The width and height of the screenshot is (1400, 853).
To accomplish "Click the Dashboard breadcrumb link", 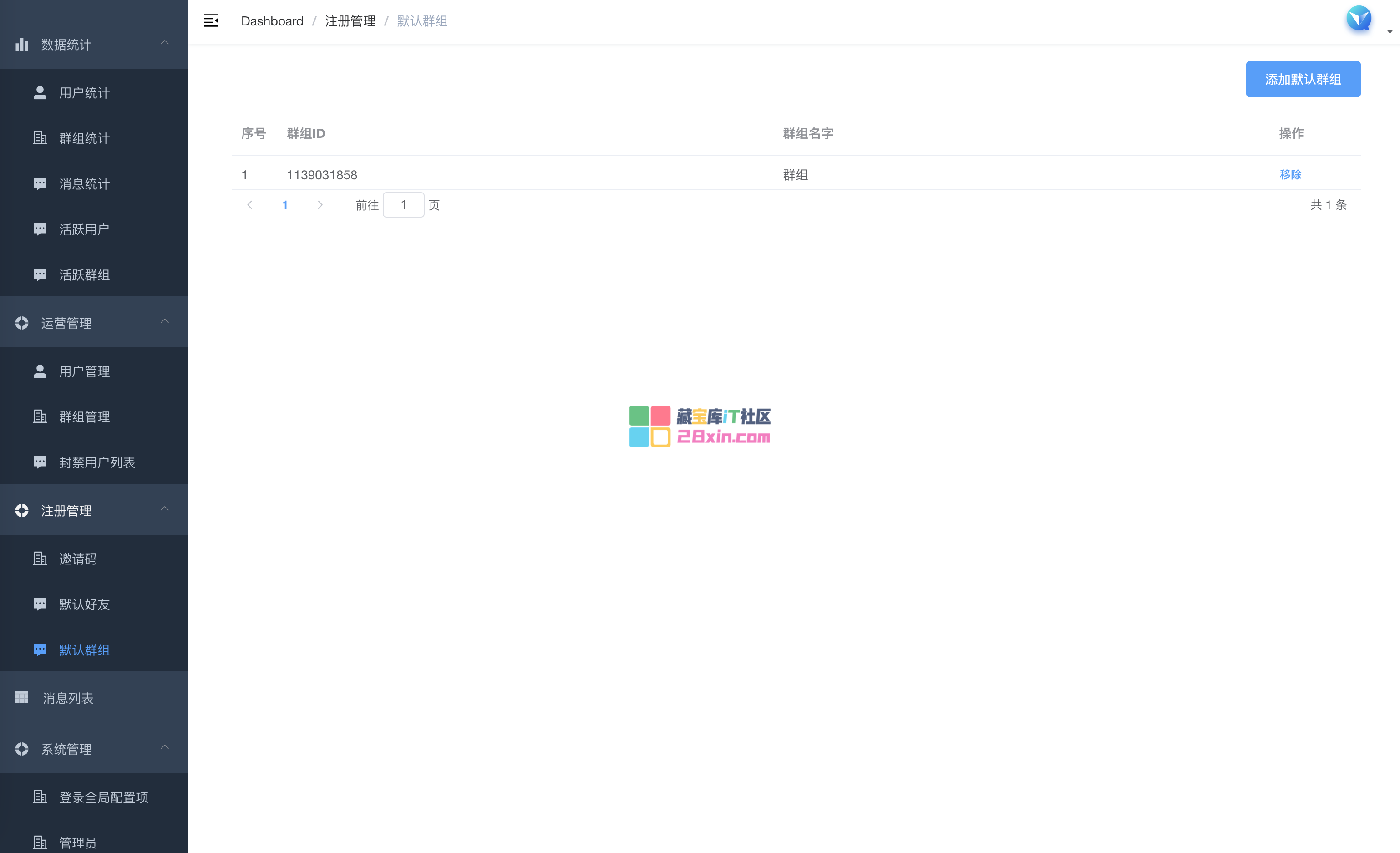I will pyautogui.click(x=272, y=21).
